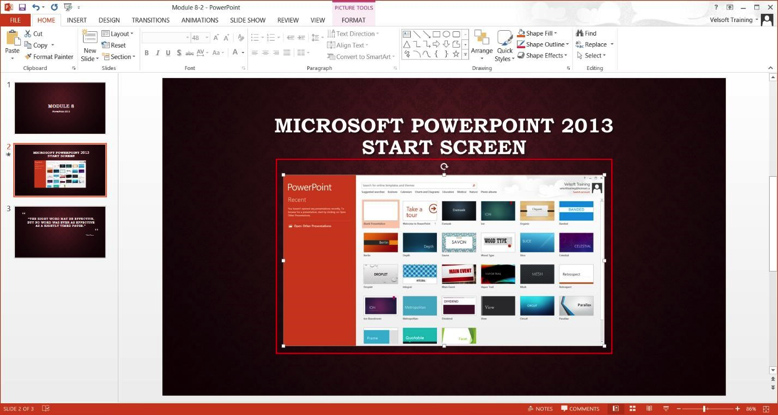The image size is (778, 415).
Task: Toggle Bold formatting
Action: pyautogui.click(x=147, y=53)
